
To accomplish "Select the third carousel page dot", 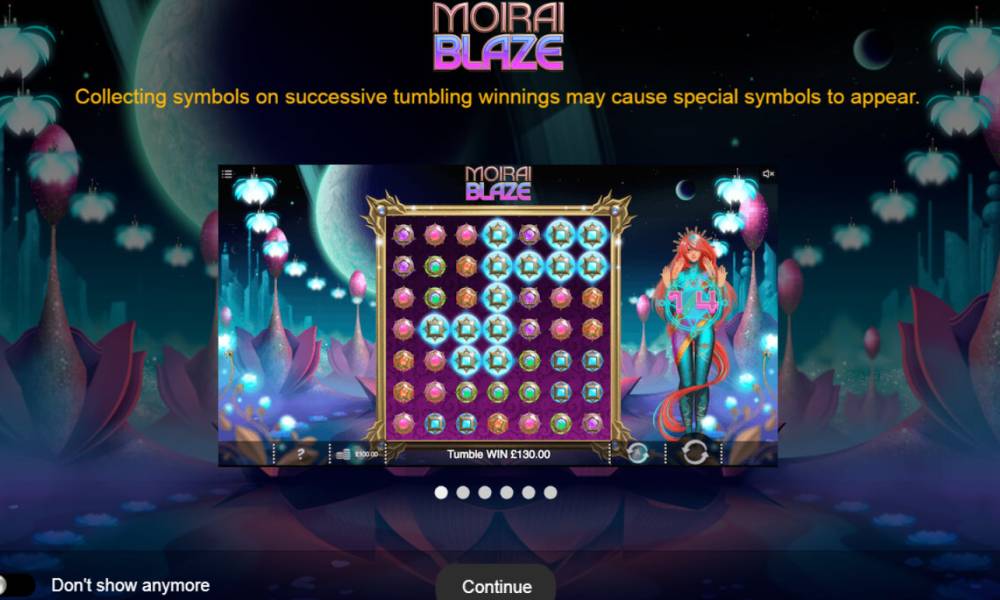I will 485,492.
